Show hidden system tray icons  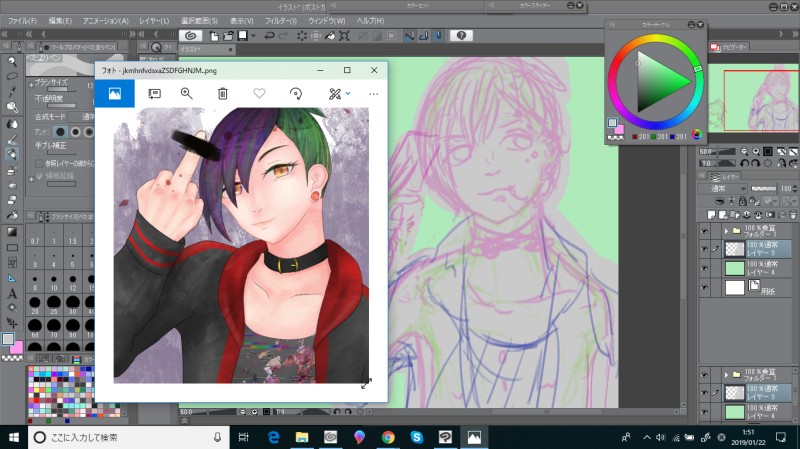click(647, 437)
